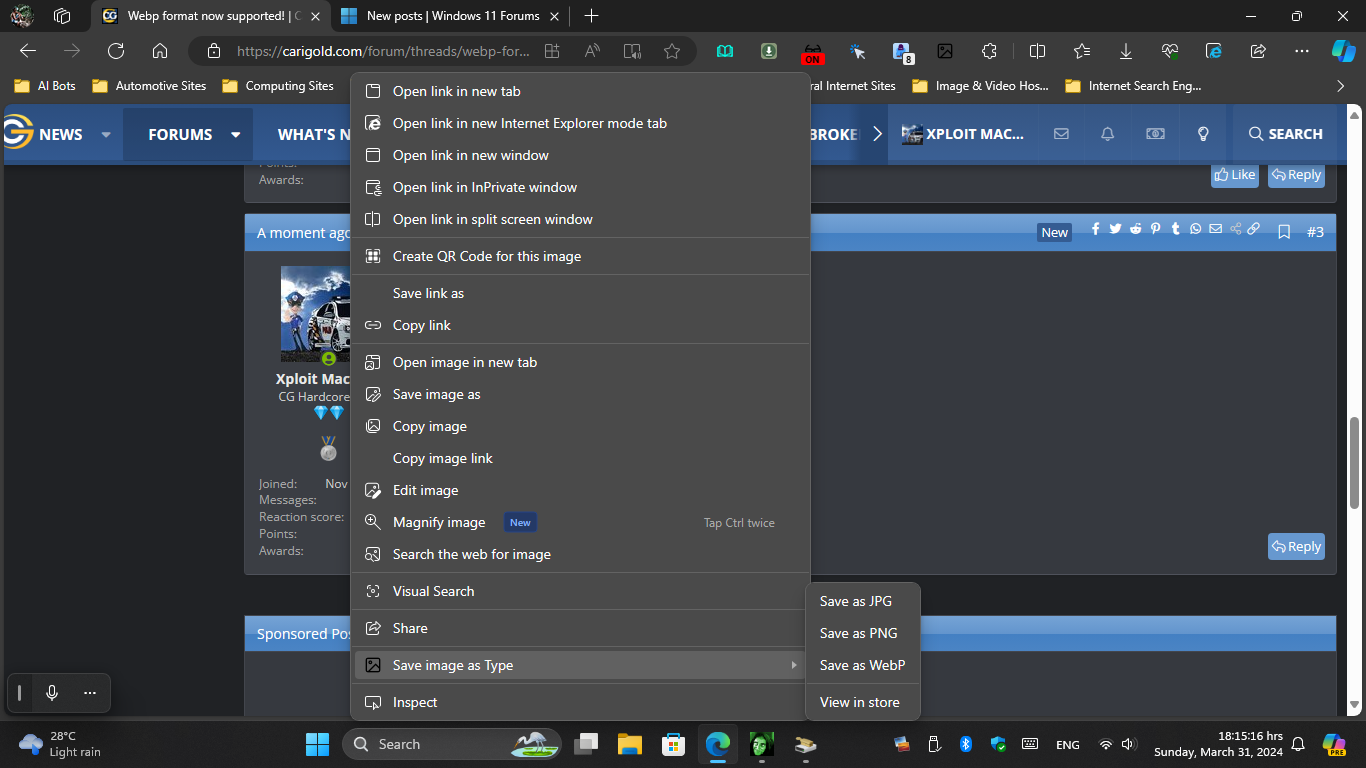Choose Search the web for image
Image resolution: width=1366 pixels, height=768 pixels.
pyautogui.click(x=580, y=554)
